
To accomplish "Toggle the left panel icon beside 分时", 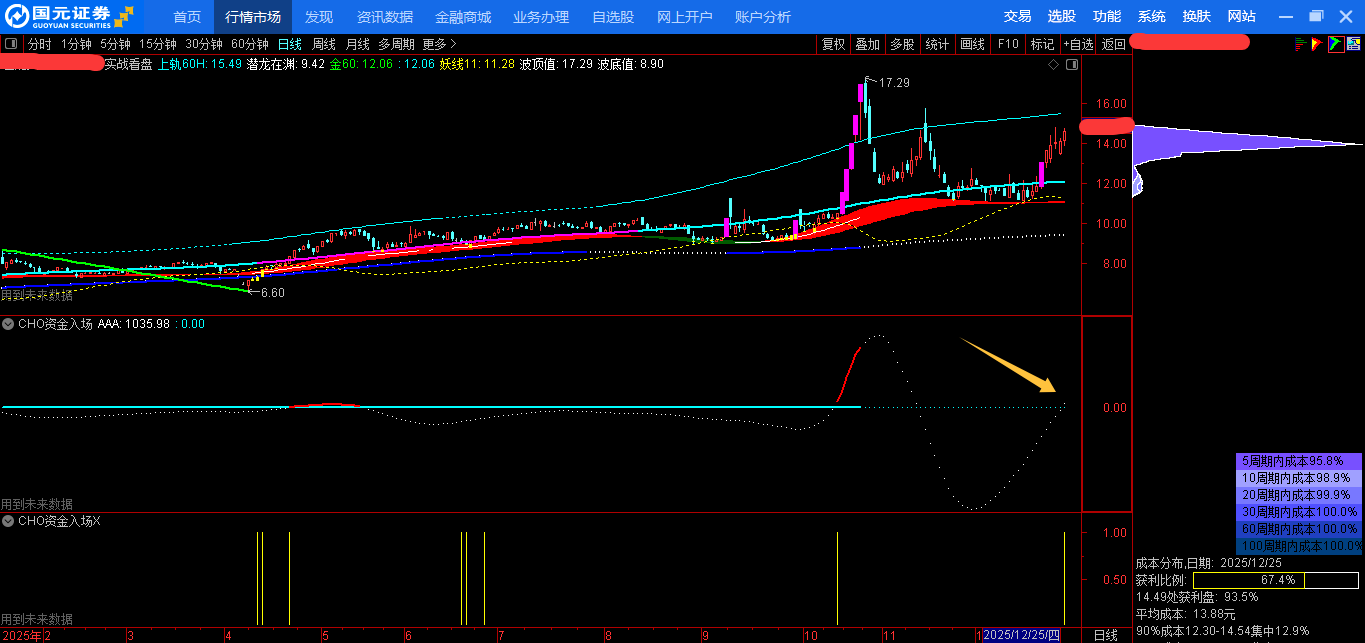I will tap(11, 44).
